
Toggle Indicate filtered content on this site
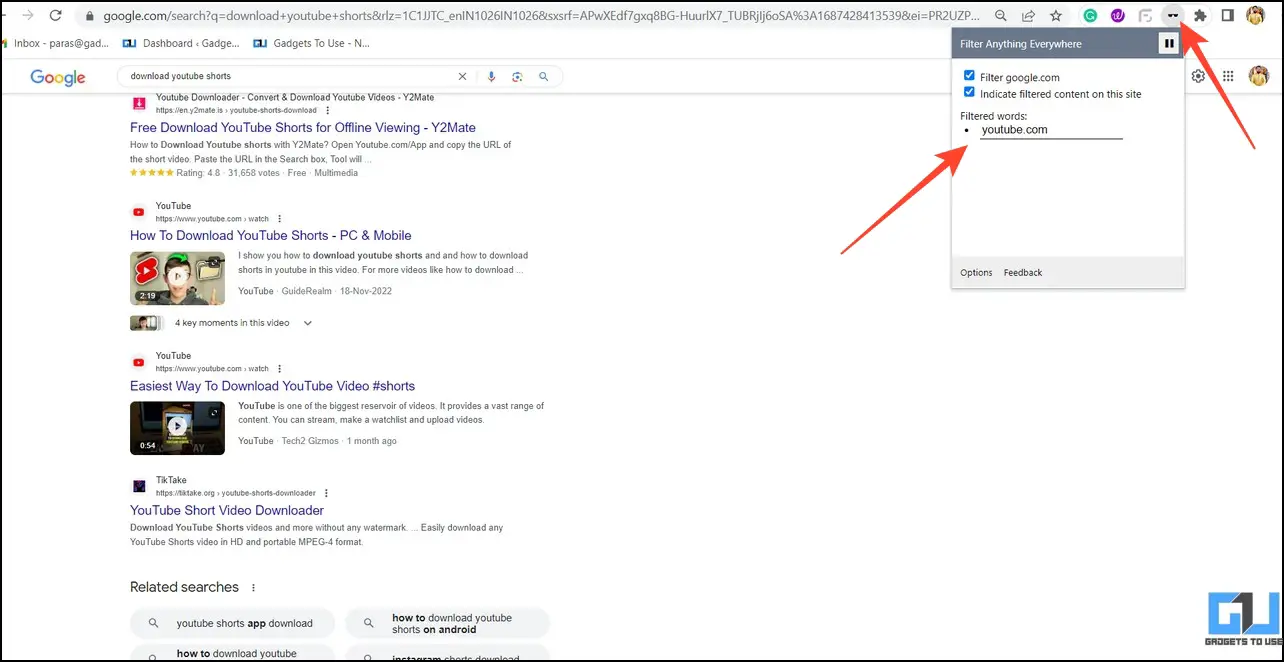(969, 92)
